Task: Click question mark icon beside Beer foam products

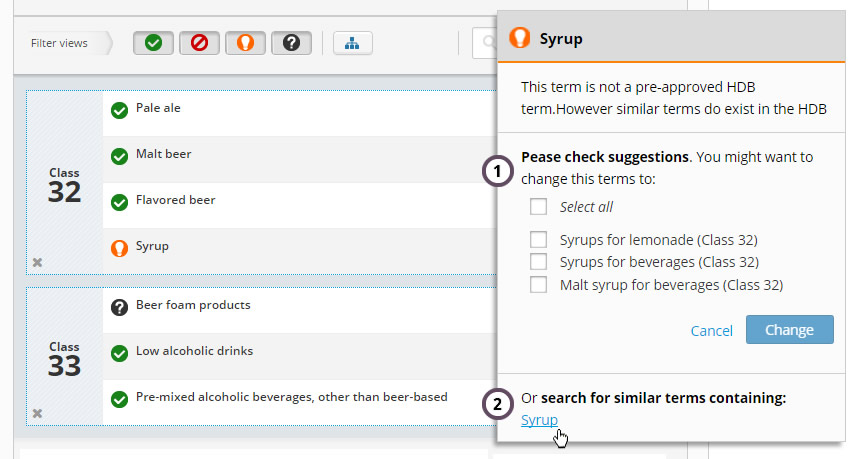Action: tap(119, 307)
